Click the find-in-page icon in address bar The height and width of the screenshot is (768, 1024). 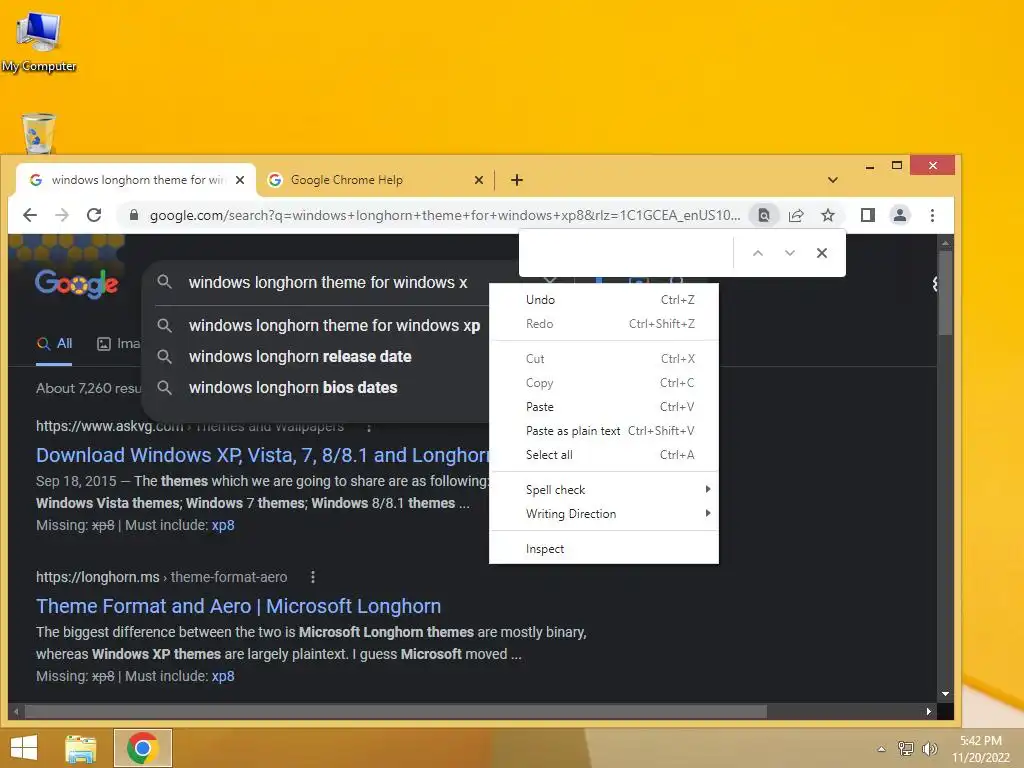click(x=763, y=215)
